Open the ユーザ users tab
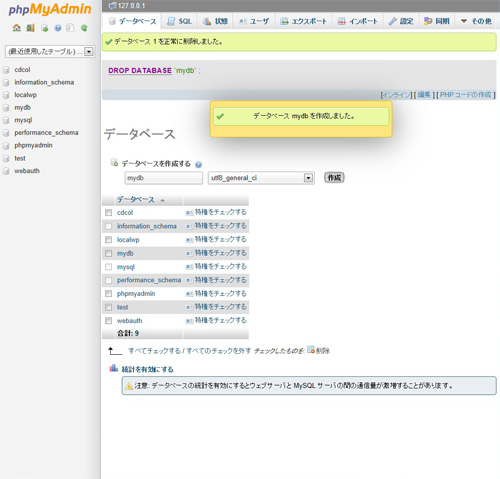The height and width of the screenshot is (479, 500). (254, 21)
